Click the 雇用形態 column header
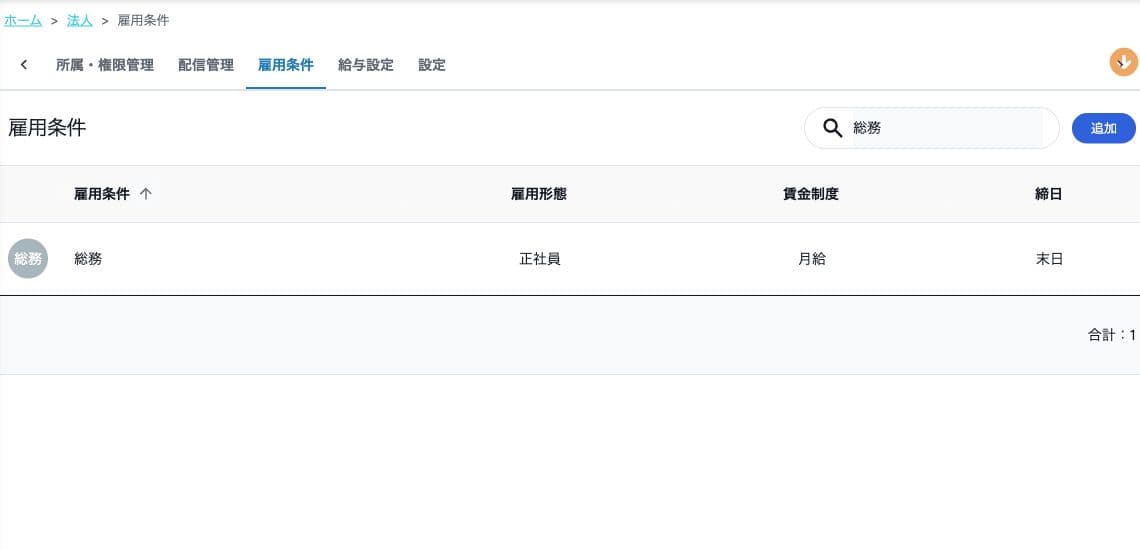1140x550 pixels. point(539,194)
